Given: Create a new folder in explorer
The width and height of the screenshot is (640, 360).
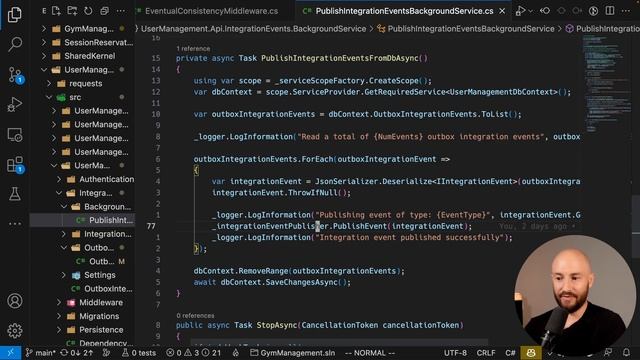Looking at the screenshot, I should coord(72,11).
